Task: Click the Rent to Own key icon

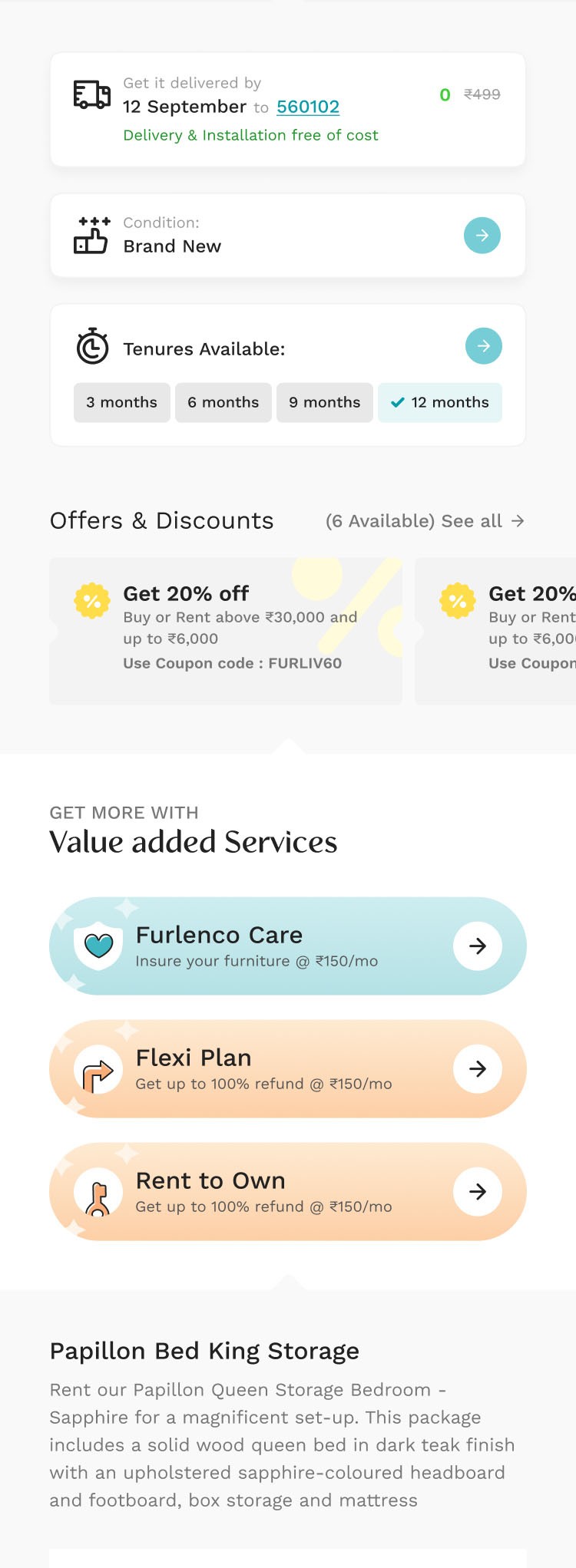Action: coord(98,1193)
